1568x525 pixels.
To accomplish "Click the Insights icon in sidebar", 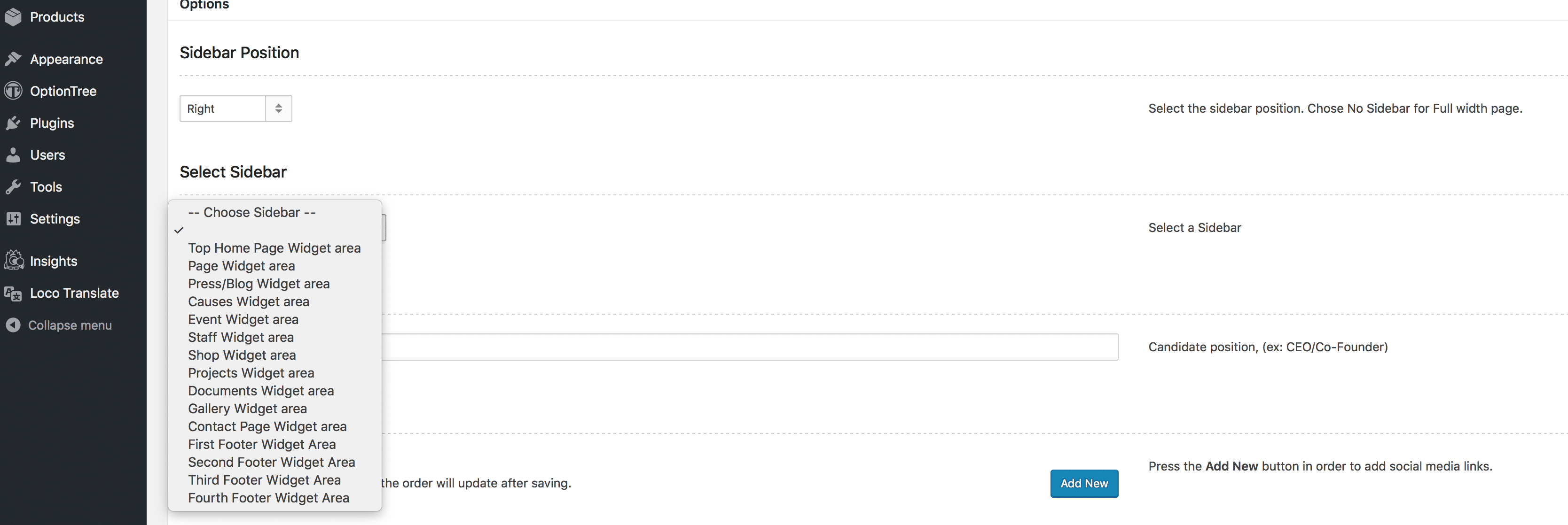I will [13, 260].
